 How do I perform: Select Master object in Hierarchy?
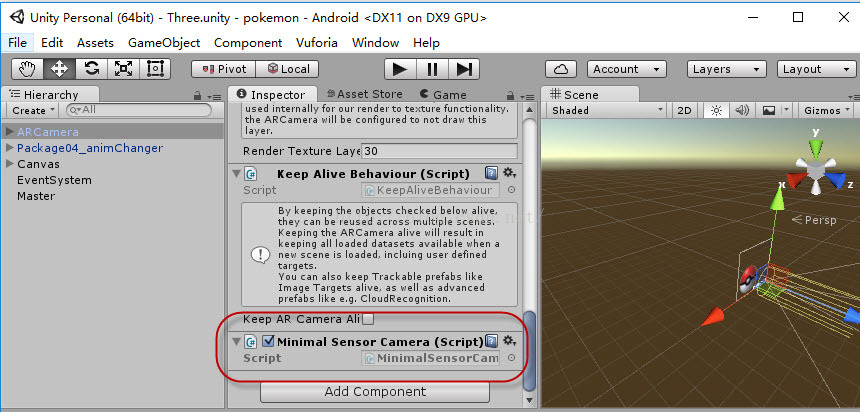click(36, 196)
